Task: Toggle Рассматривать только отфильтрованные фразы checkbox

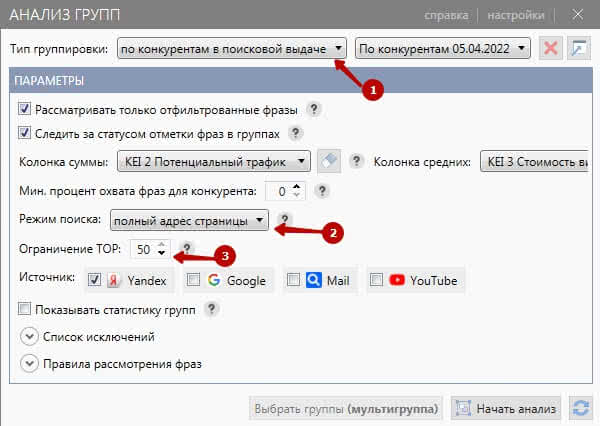Action: [x=24, y=109]
